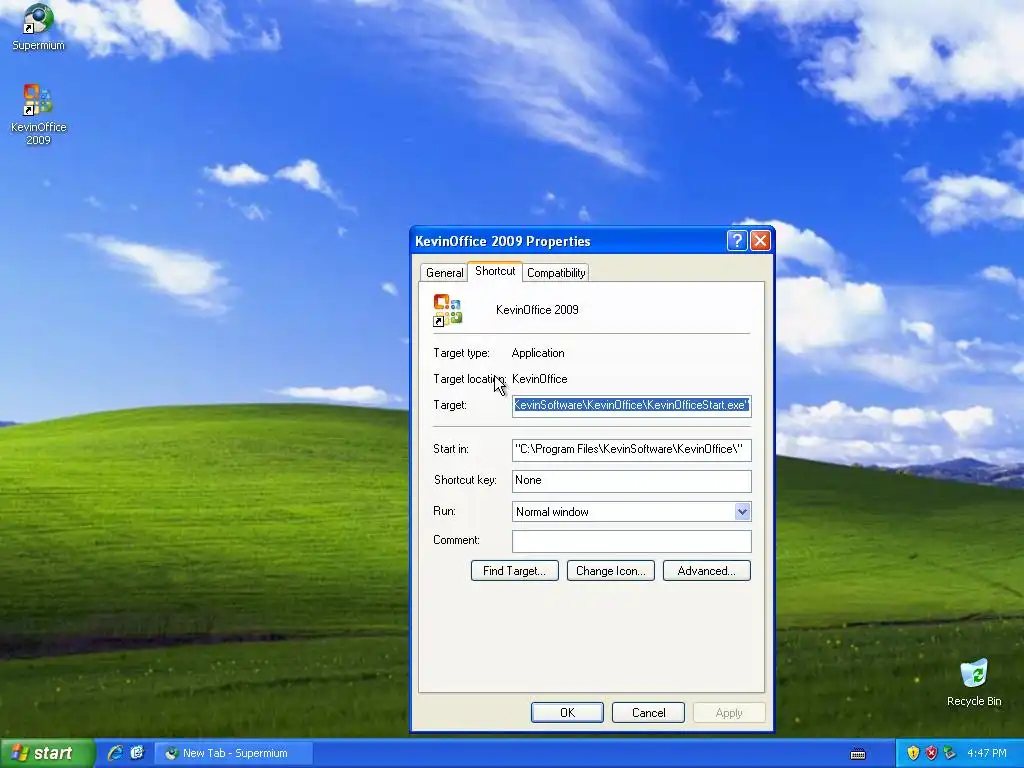
Task: Click the second quick launch icon next to Internet Explorer
Action: [137, 753]
